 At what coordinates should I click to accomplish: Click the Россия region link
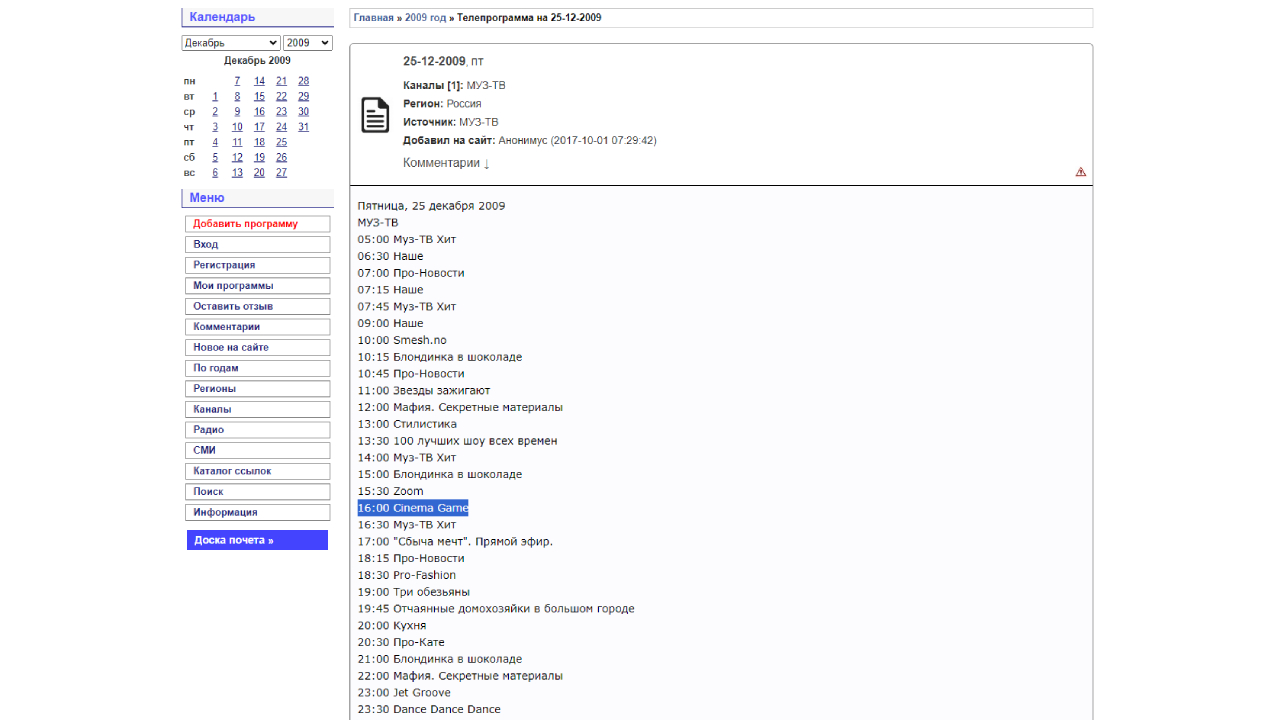pos(464,104)
